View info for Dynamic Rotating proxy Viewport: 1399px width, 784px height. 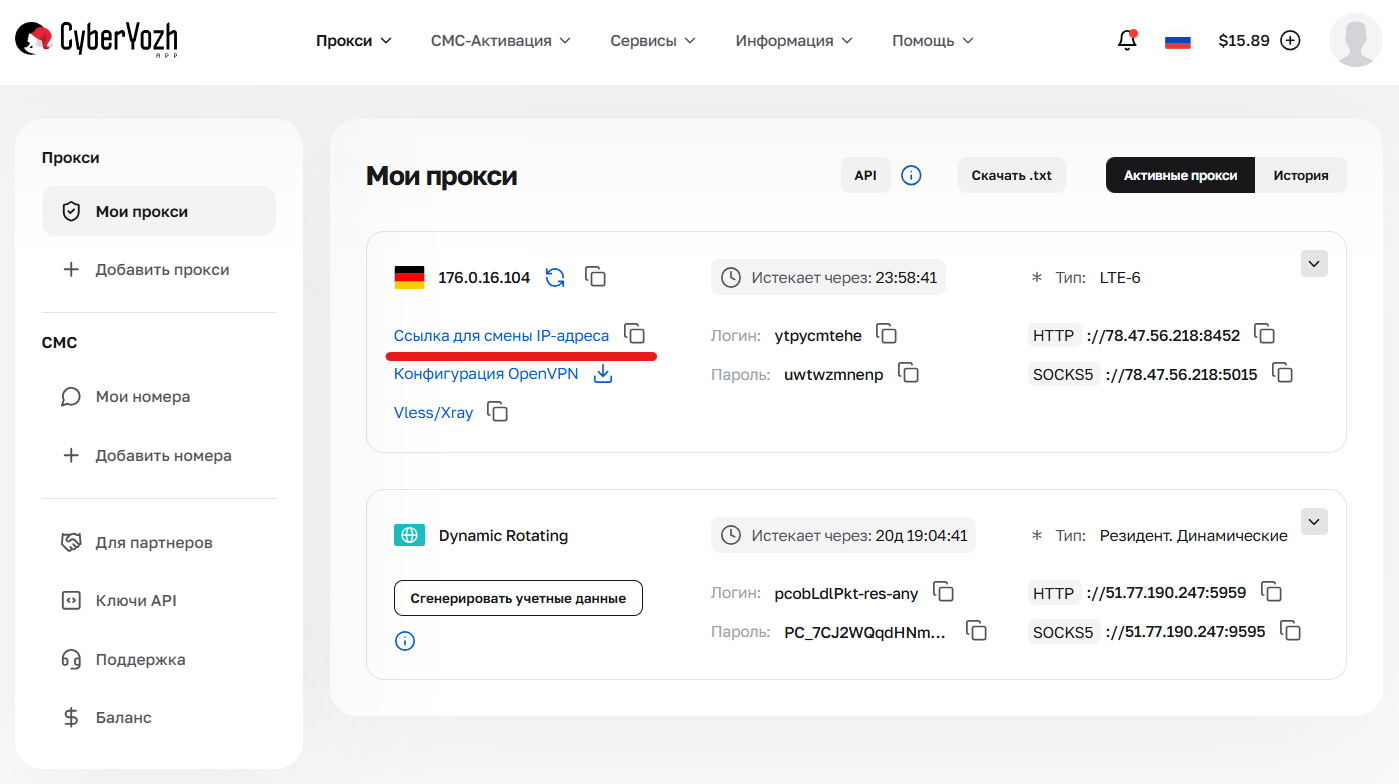(405, 641)
